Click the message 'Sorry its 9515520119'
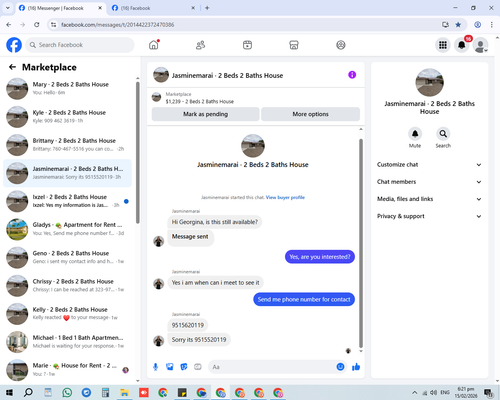500x400 pixels. (199, 340)
